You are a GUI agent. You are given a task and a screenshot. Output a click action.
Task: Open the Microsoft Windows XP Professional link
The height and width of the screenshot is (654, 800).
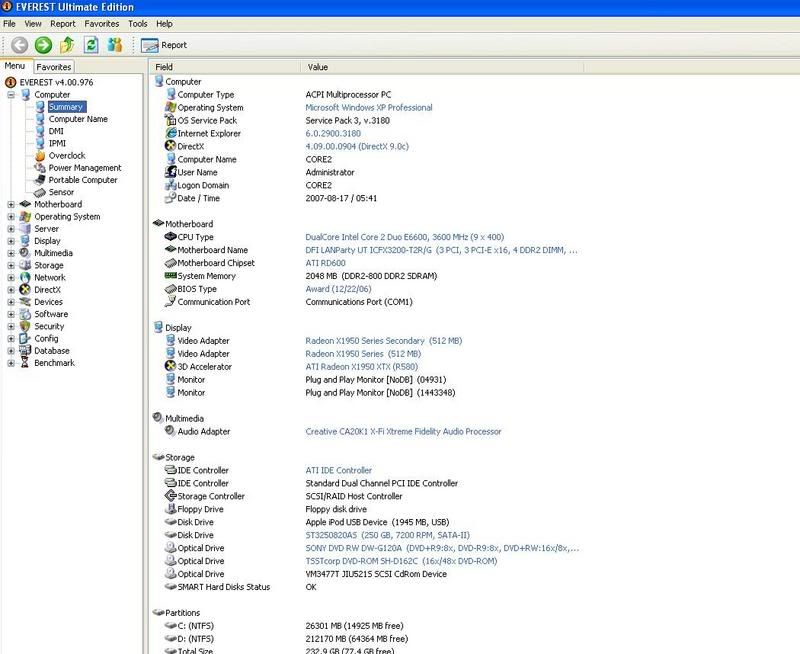click(369, 108)
